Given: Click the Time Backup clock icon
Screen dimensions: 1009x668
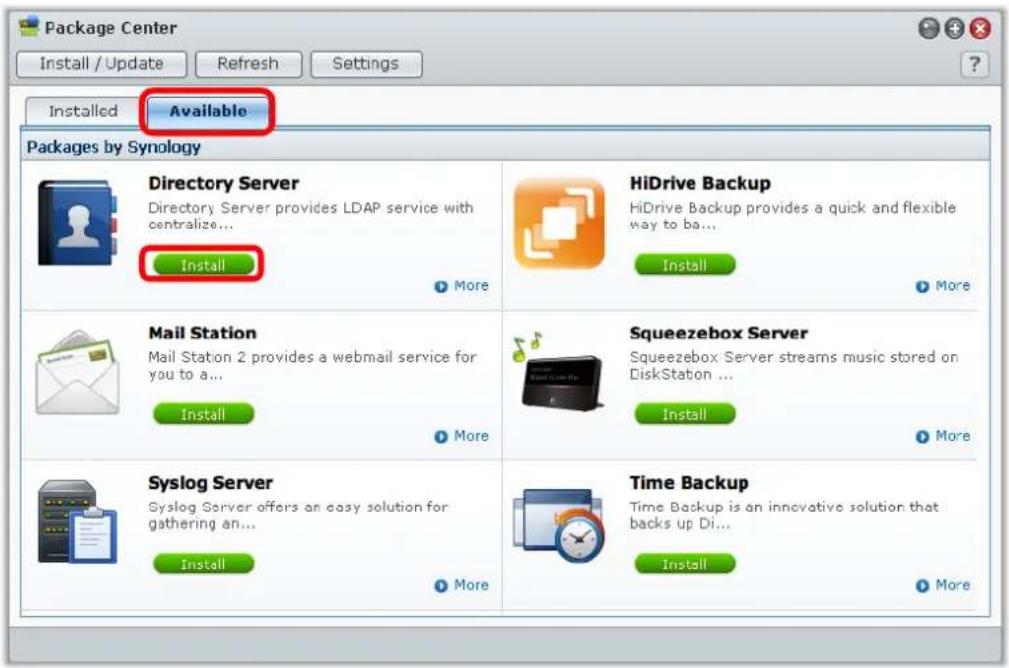Looking at the screenshot, I should (559, 524).
